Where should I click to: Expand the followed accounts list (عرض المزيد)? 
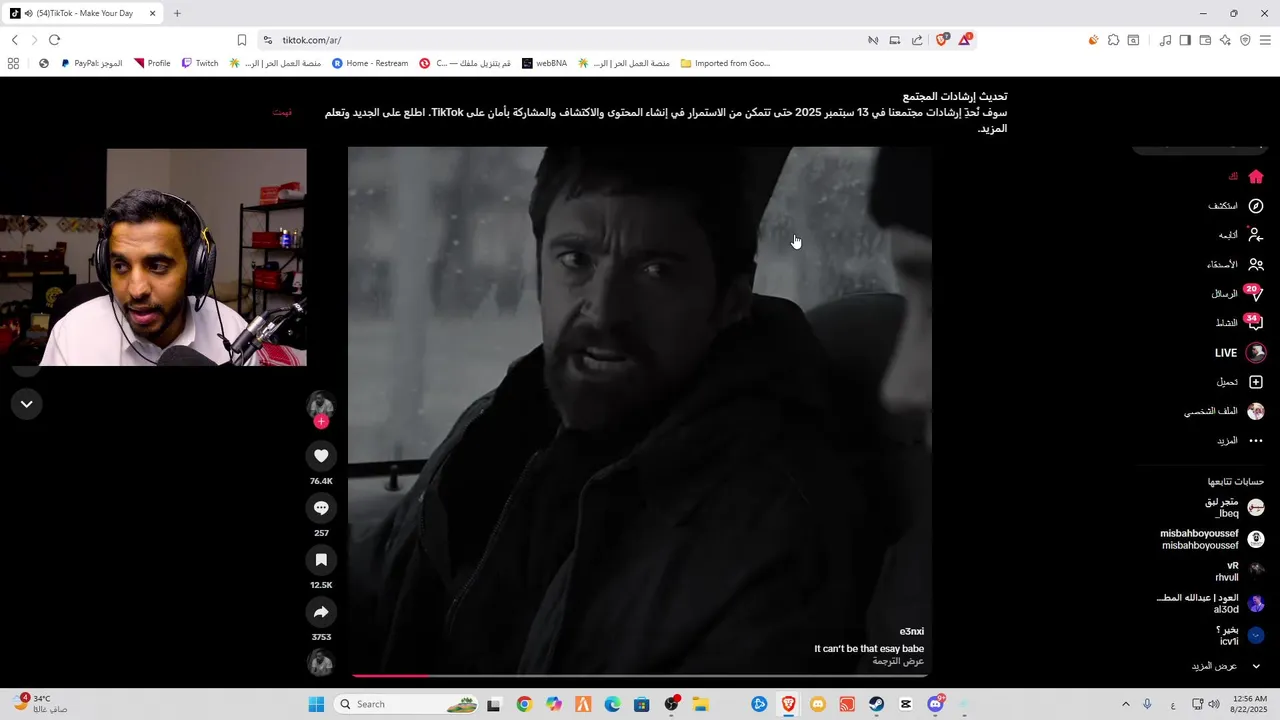point(1227,666)
